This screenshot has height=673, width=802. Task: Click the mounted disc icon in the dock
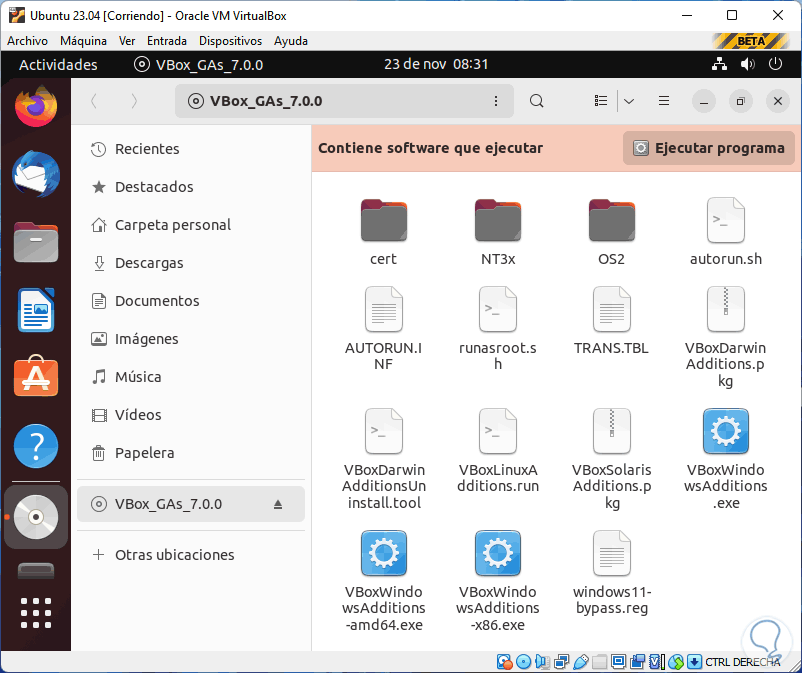click(35, 517)
